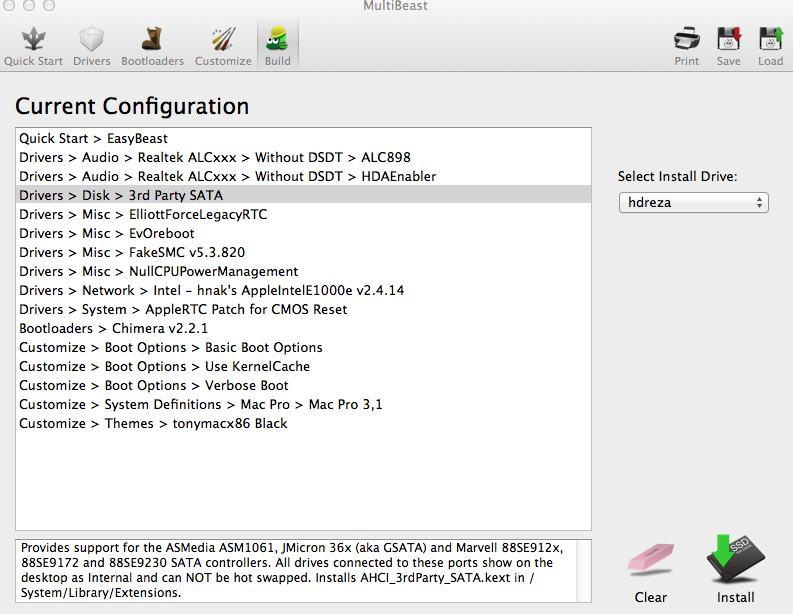Print the current configuration
The width and height of the screenshot is (793, 614).
pos(687,47)
